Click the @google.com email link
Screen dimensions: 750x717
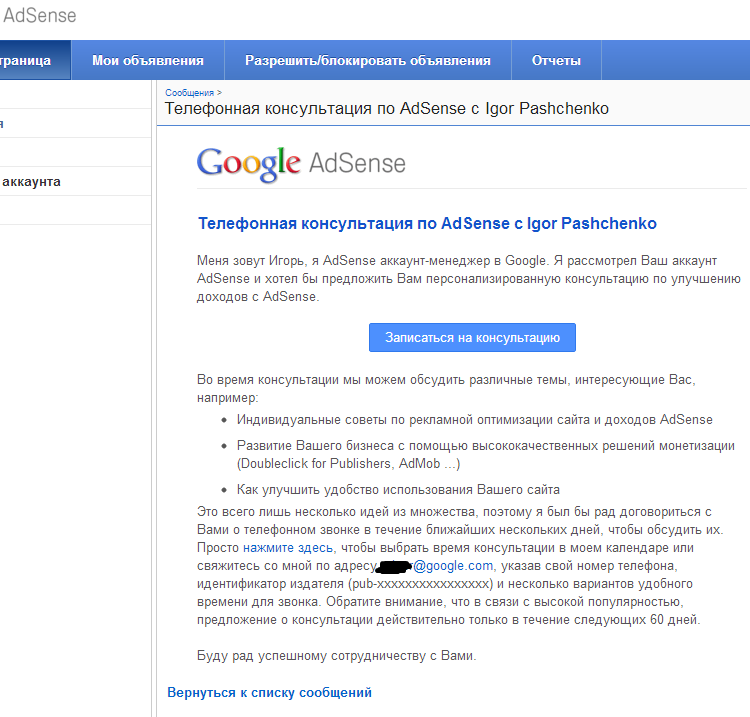(452, 566)
